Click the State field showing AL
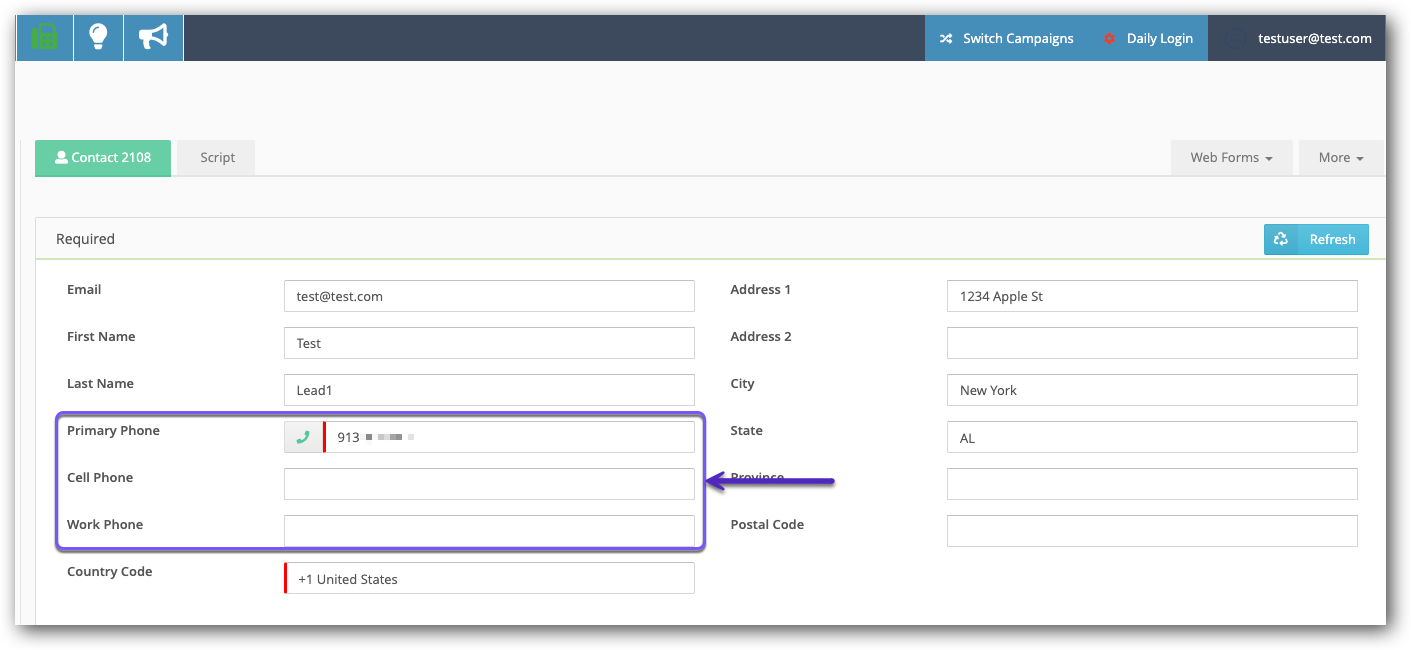The width and height of the screenshot is (1411, 650). tap(1152, 437)
